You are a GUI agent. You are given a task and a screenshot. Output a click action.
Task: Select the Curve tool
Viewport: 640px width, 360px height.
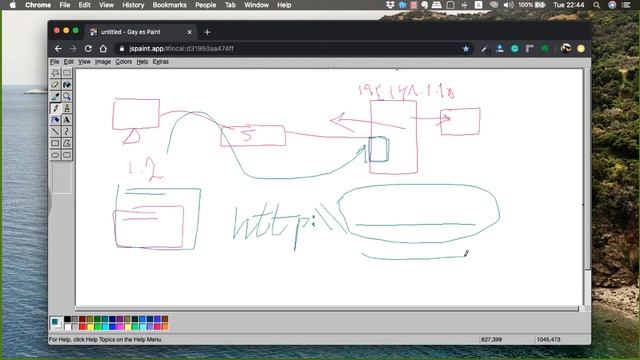pyautogui.click(x=67, y=131)
